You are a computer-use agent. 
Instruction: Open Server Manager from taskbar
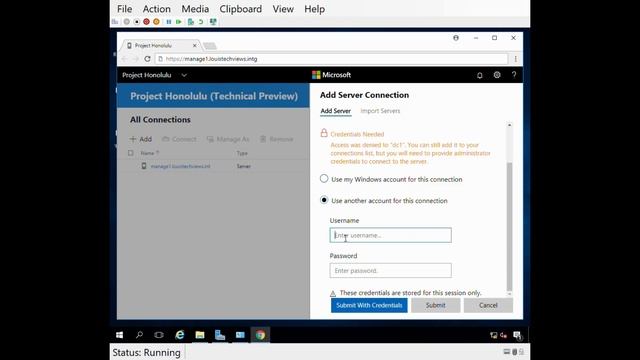220,335
